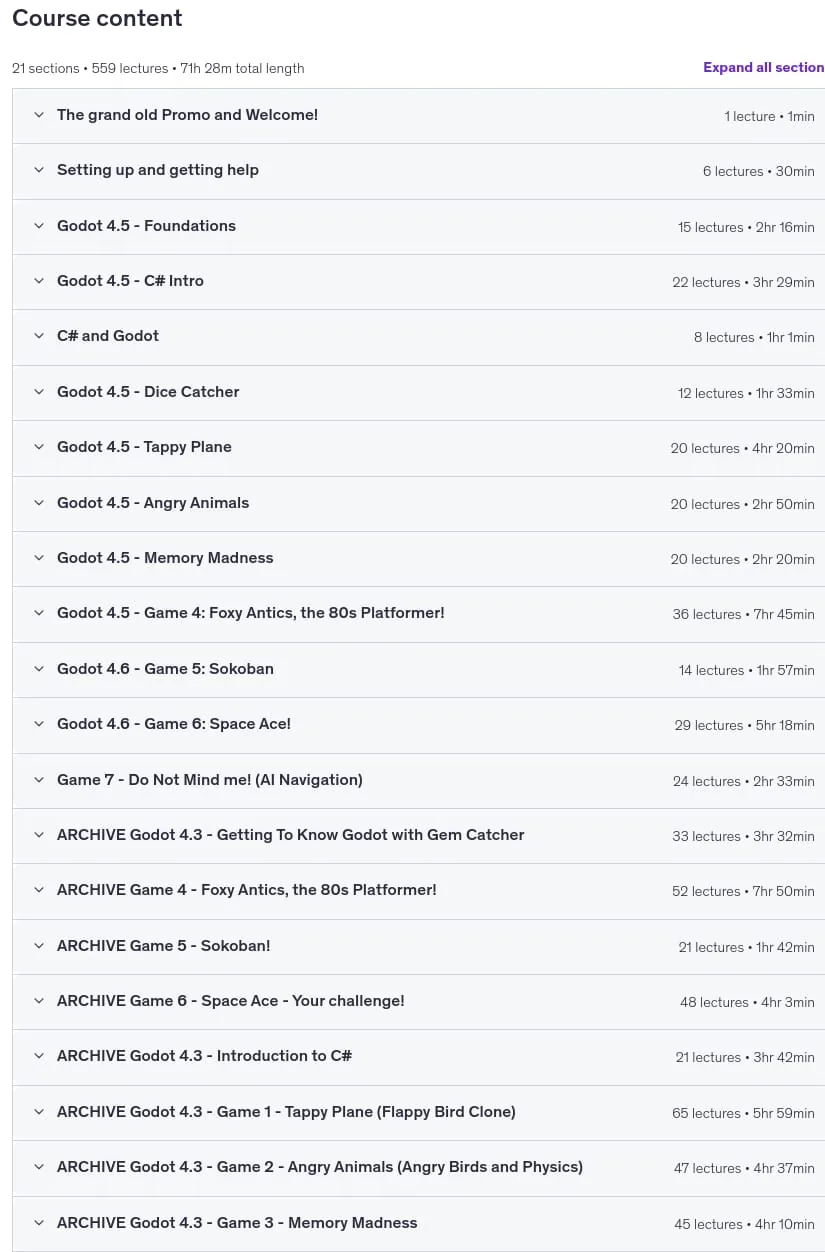Viewport: 825px width, 1252px height.
Task: Expand 'Setting up and getting help' chevron
Action: click(x=39, y=170)
